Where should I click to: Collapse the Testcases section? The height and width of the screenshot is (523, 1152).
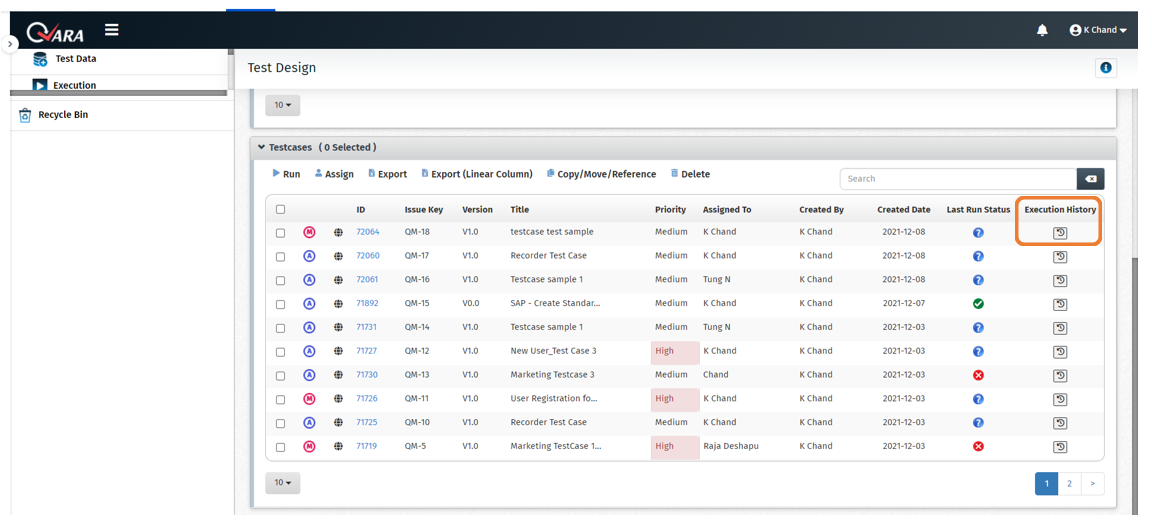[x=261, y=148]
